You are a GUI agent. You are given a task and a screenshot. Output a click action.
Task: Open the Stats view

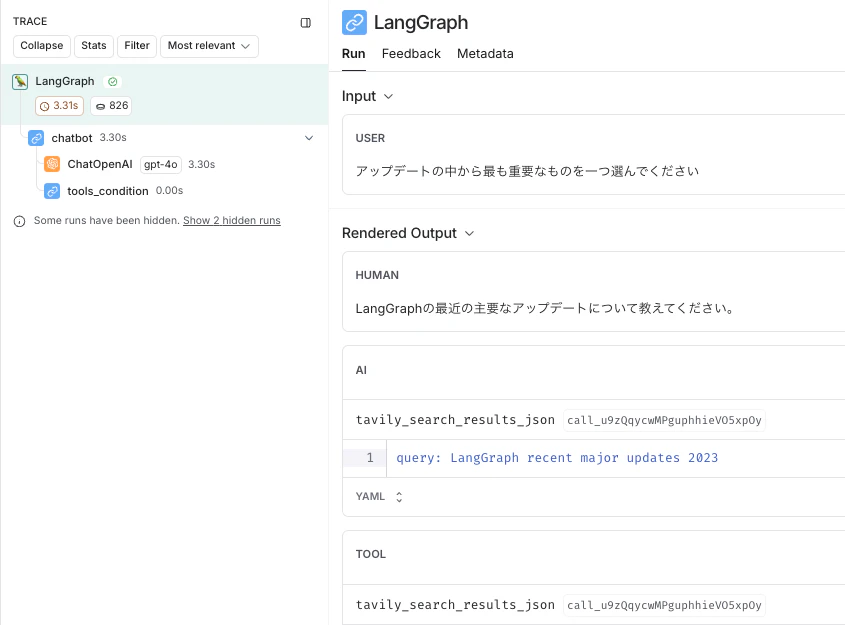pyautogui.click(x=94, y=46)
